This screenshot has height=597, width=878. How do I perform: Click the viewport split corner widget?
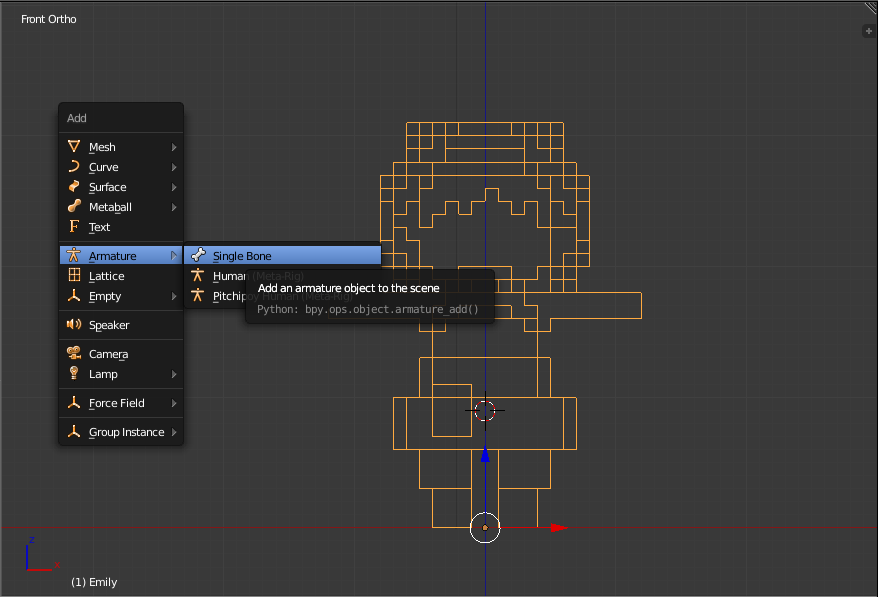click(x=871, y=8)
